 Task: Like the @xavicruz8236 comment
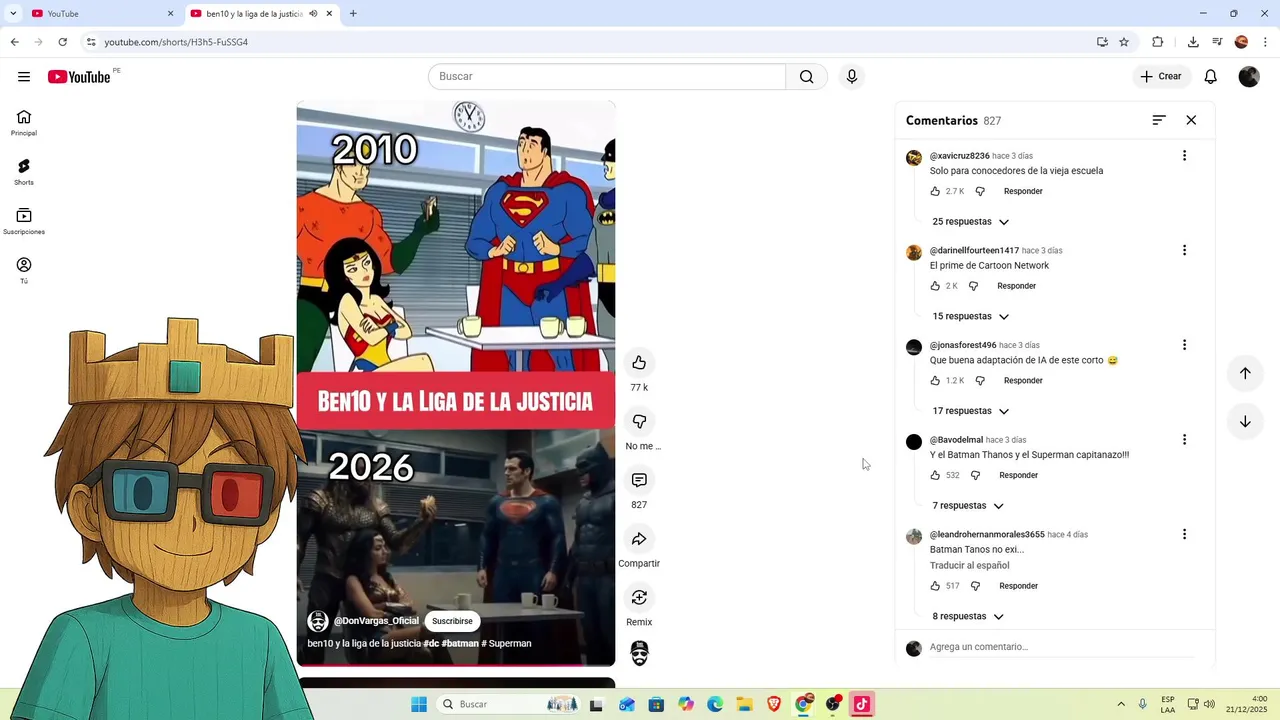tap(936, 191)
